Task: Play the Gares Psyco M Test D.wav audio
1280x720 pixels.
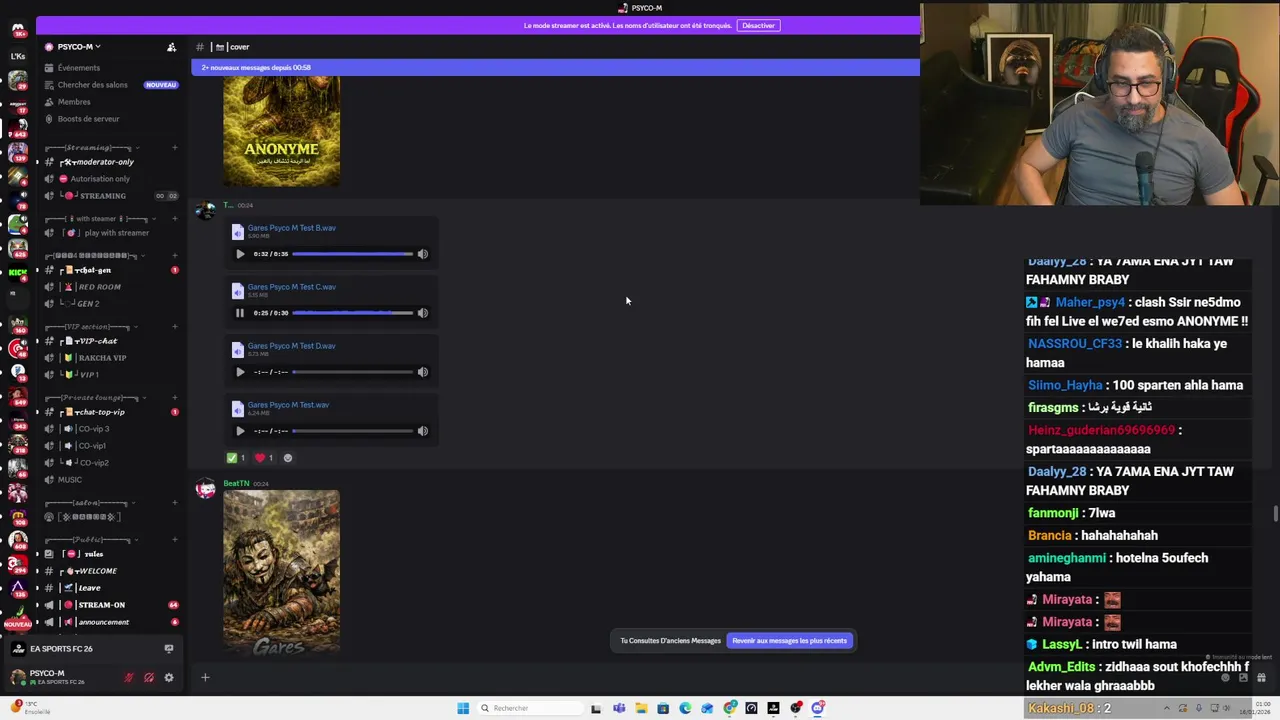Action: (240, 372)
